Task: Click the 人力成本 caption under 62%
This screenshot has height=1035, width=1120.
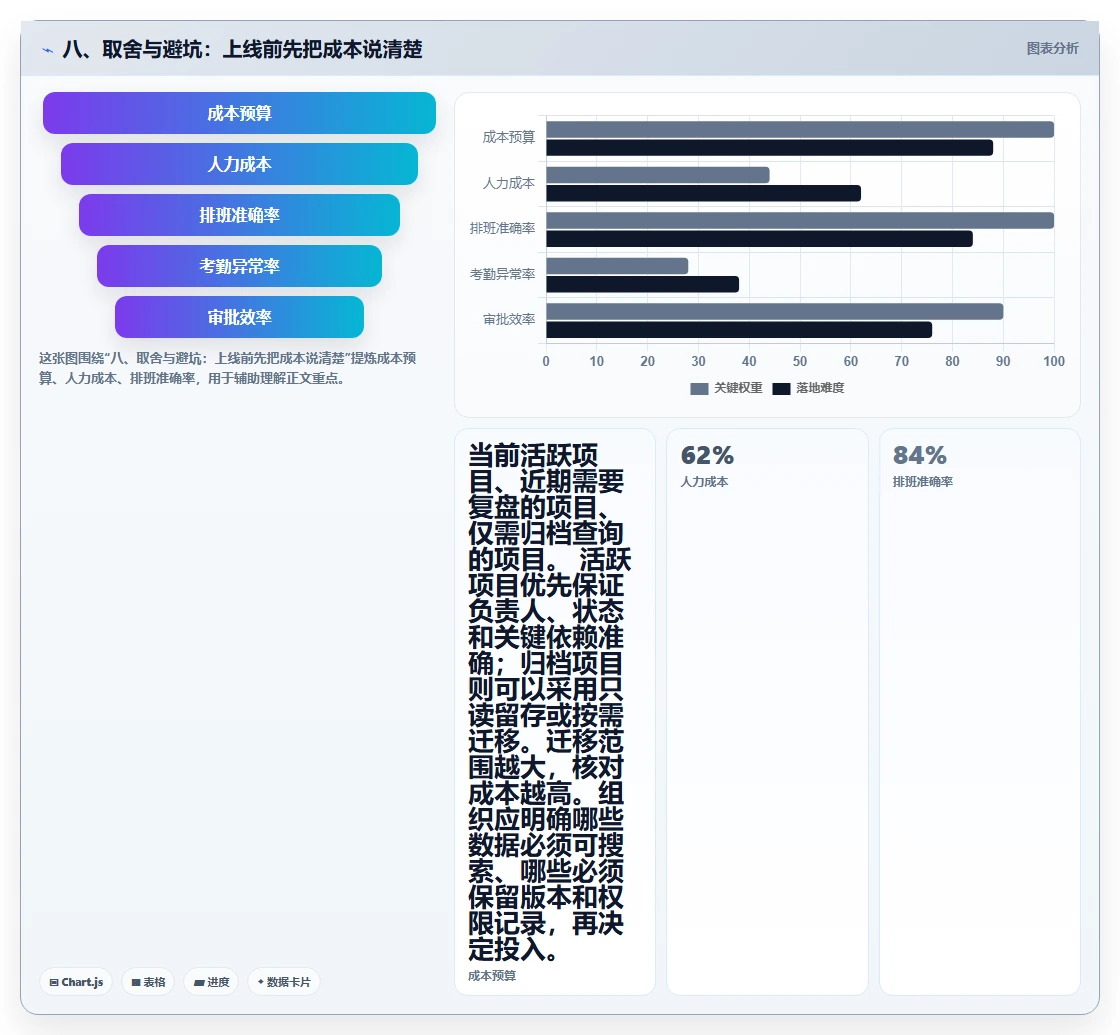Action: click(704, 482)
